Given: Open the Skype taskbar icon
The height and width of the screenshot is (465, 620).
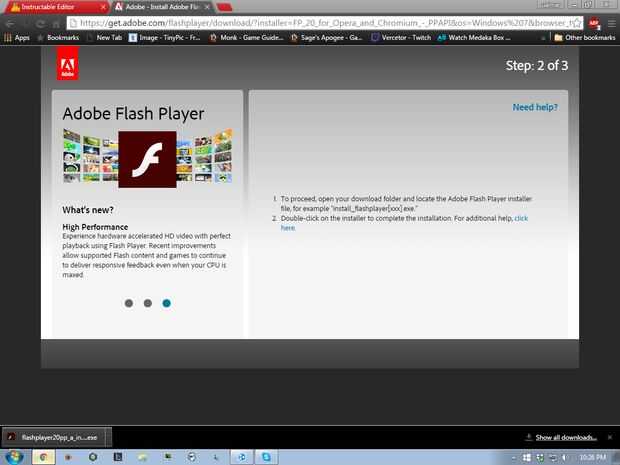Looking at the screenshot, I should [x=267, y=457].
